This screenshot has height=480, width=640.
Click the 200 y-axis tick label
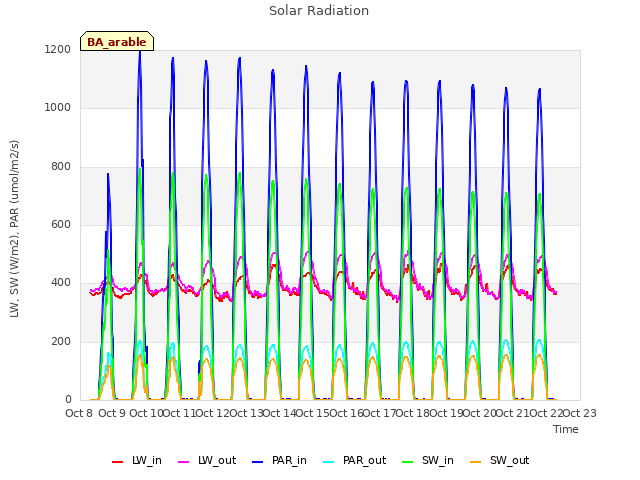pyautogui.click(x=61, y=341)
